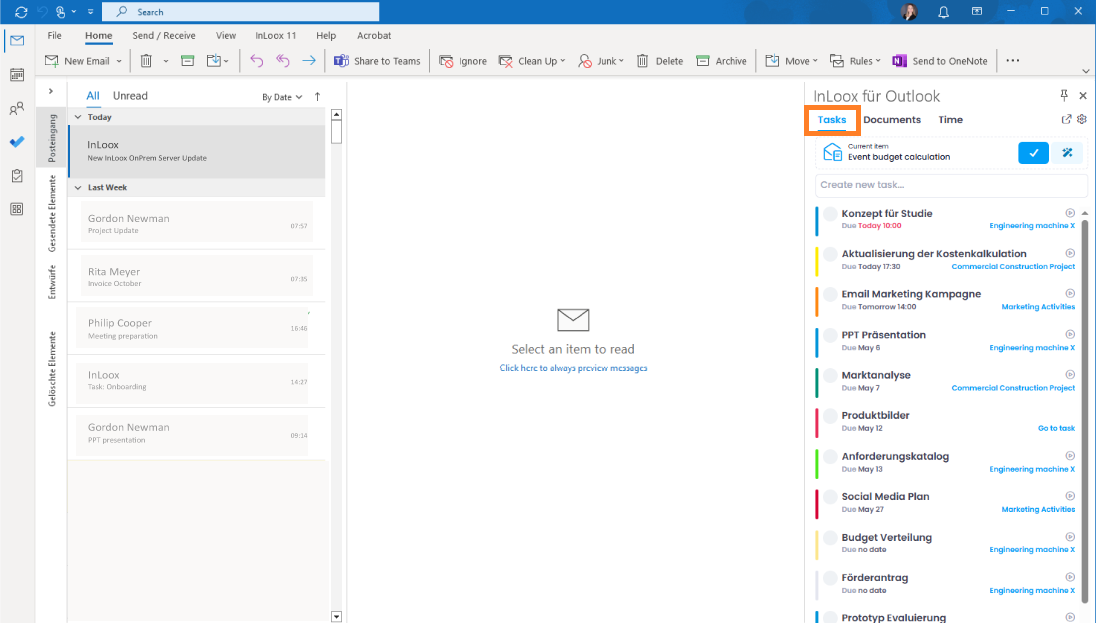Mark Konzept für Studie task complete
Image resolution: width=1096 pixels, height=623 pixels.
click(x=830, y=214)
